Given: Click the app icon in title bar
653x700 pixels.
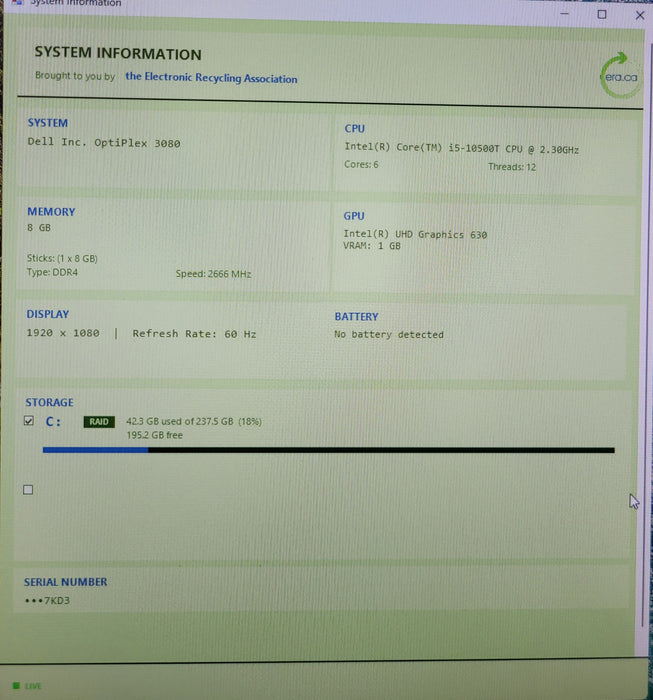Looking at the screenshot, I should pos(17,2).
